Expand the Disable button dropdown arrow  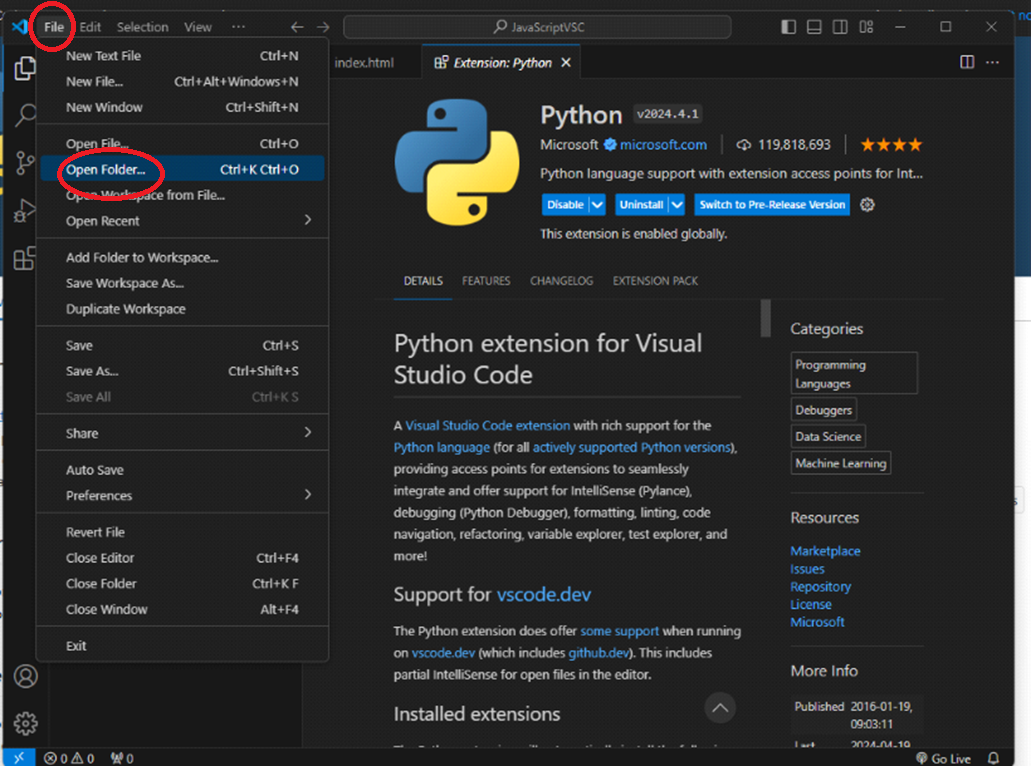(x=597, y=205)
